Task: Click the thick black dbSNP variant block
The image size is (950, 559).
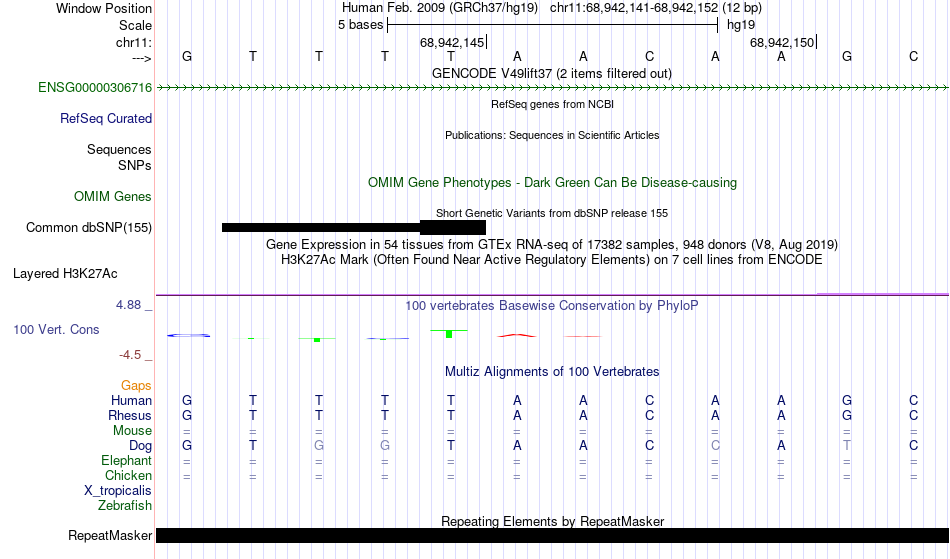Action: (x=453, y=228)
